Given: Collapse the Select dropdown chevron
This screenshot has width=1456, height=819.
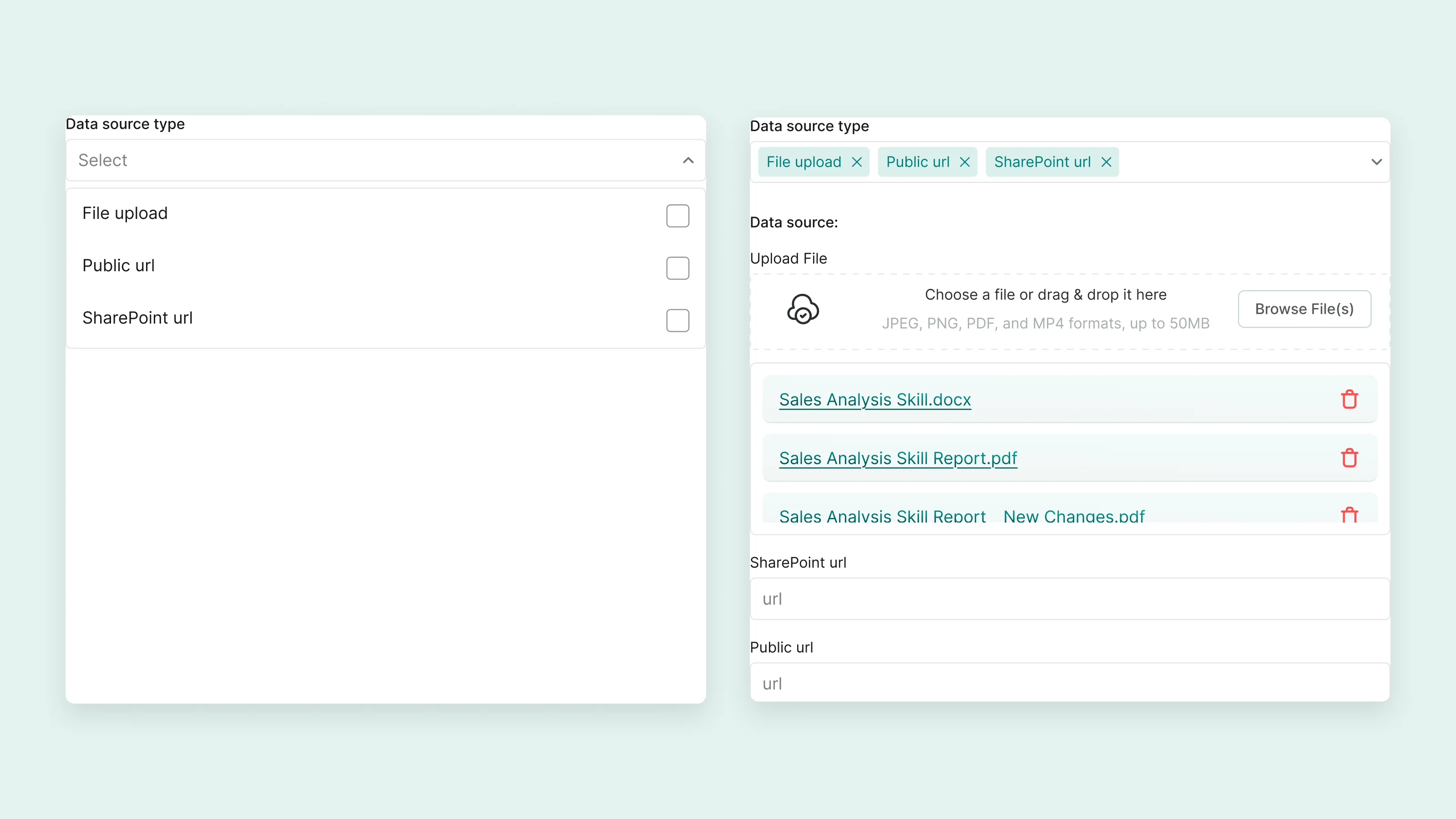Looking at the screenshot, I should click(x=688, y=161).
